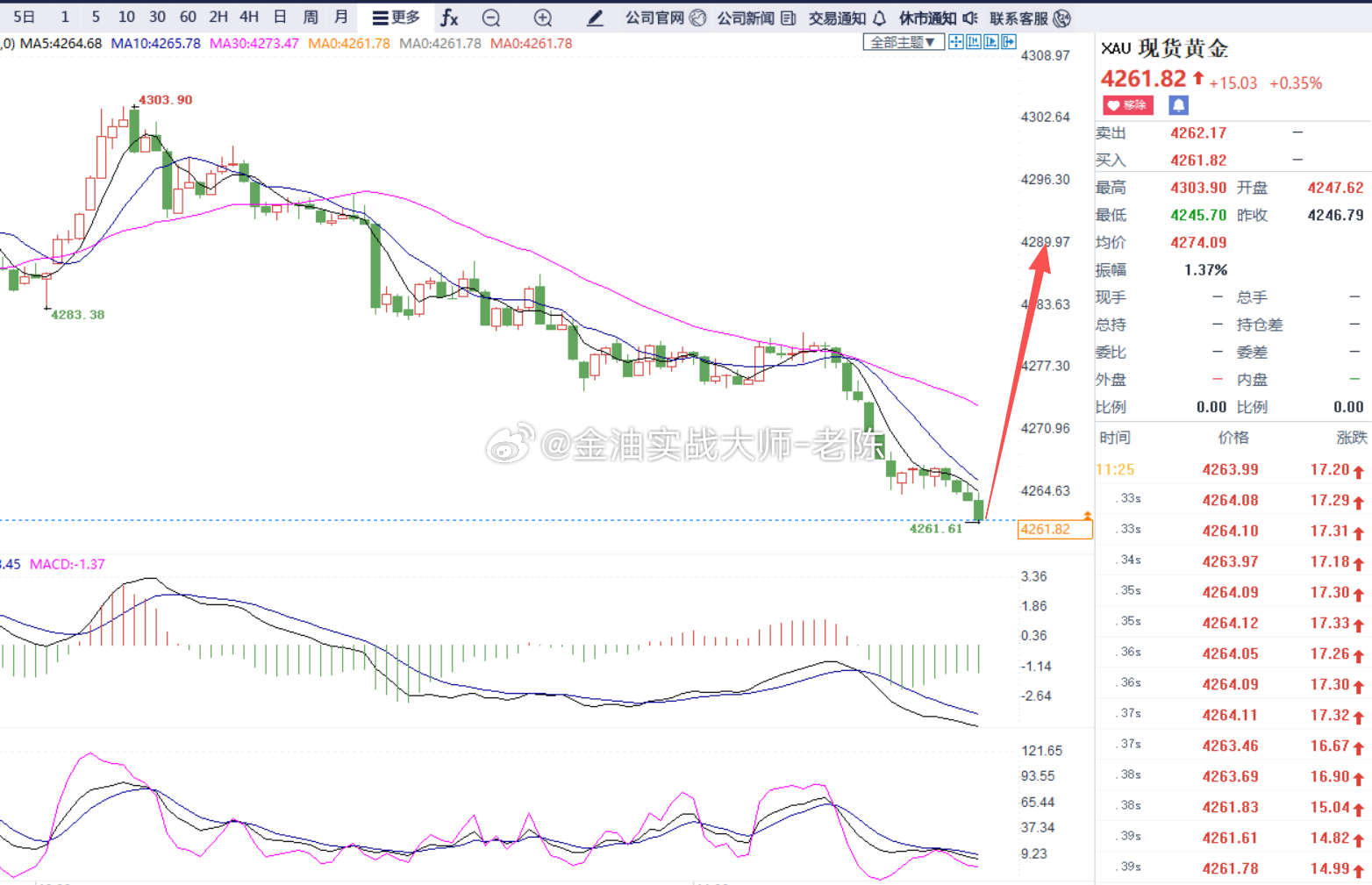Image resolution: width=1372 pixels, height=885 pixels.
Task: Click the 最低 value 4245.70
Action: 1198,215
